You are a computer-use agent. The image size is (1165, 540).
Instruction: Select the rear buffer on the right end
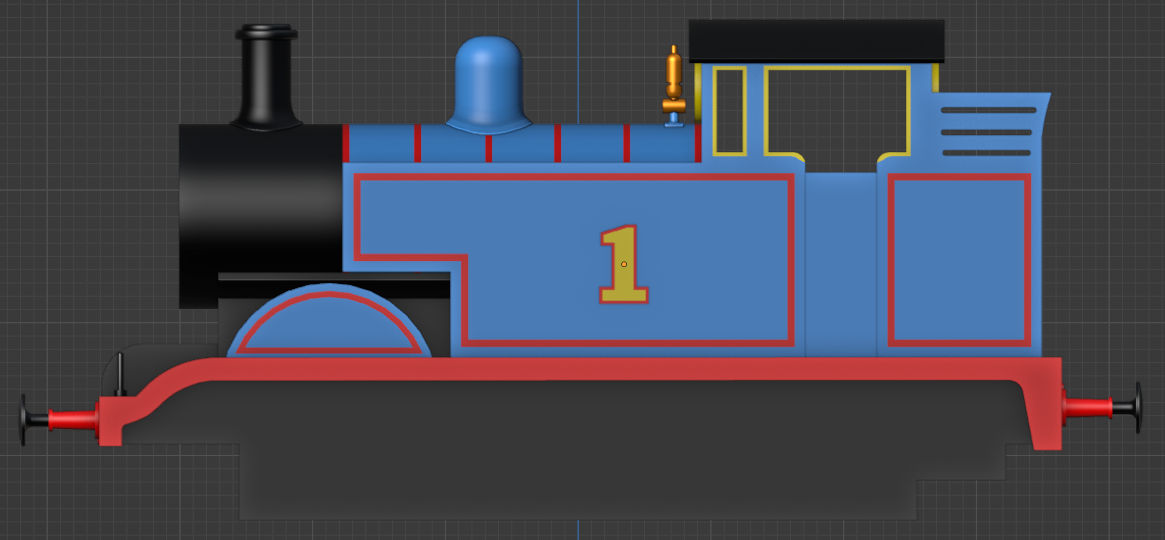tap(1103, 407)
